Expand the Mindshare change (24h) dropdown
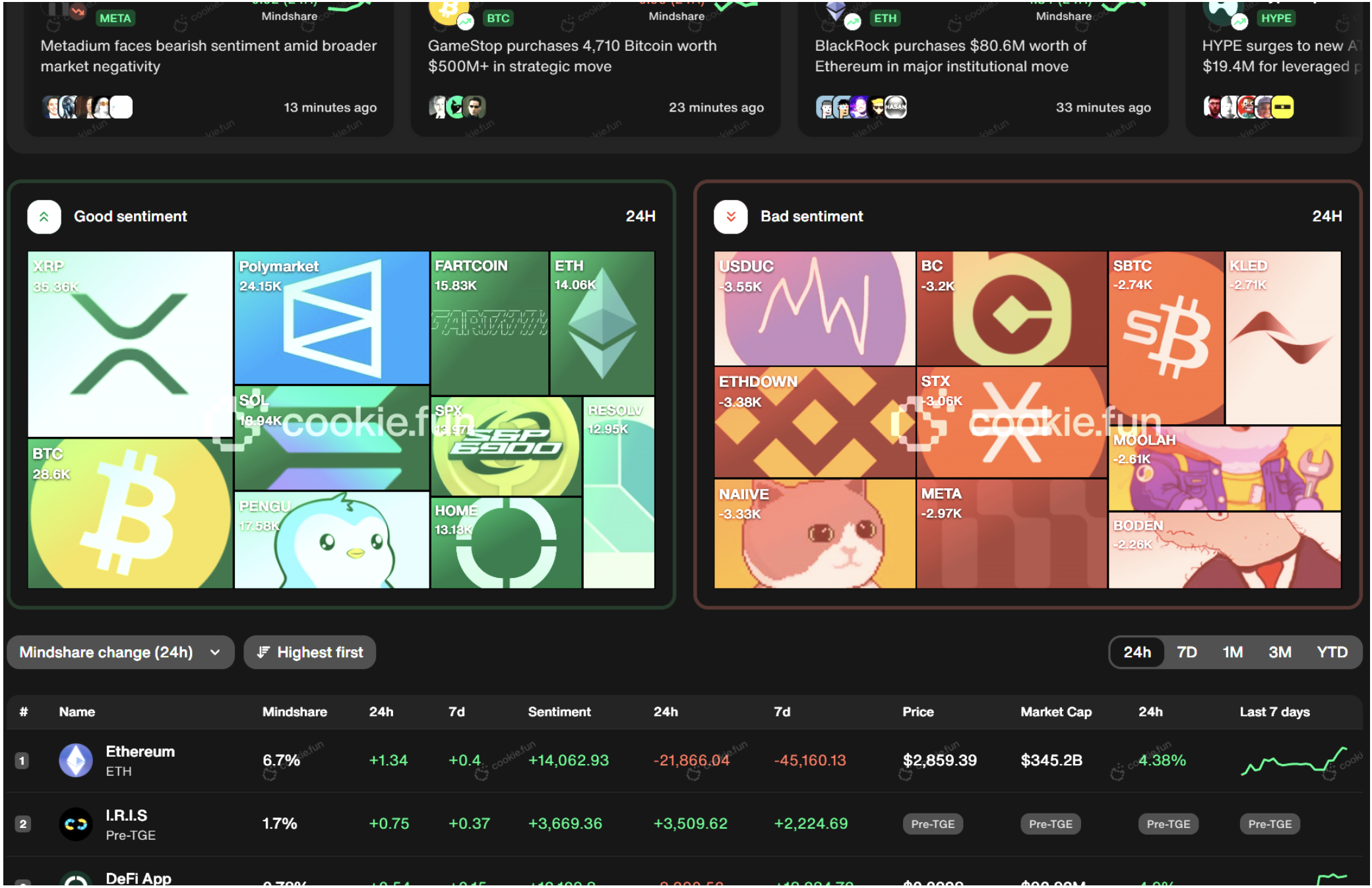1372x888 pixels. pos(120,652)
